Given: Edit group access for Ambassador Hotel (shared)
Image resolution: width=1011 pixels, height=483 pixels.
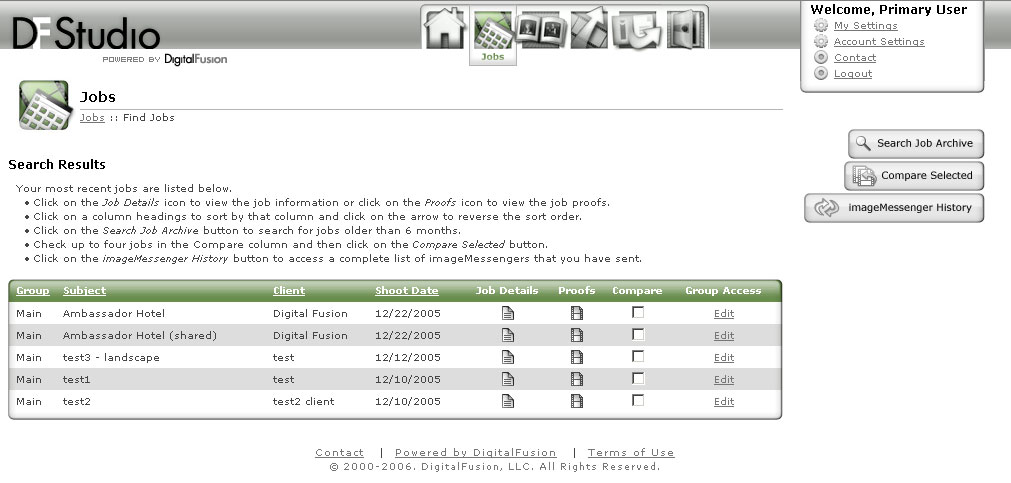Looking at the screenshot, I should tap(724, 336).
